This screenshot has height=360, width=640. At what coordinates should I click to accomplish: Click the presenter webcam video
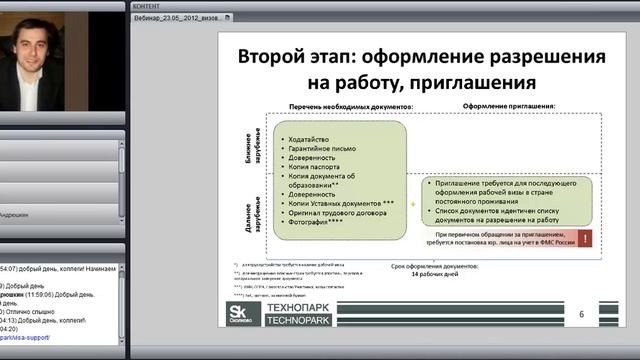[62, 61]
